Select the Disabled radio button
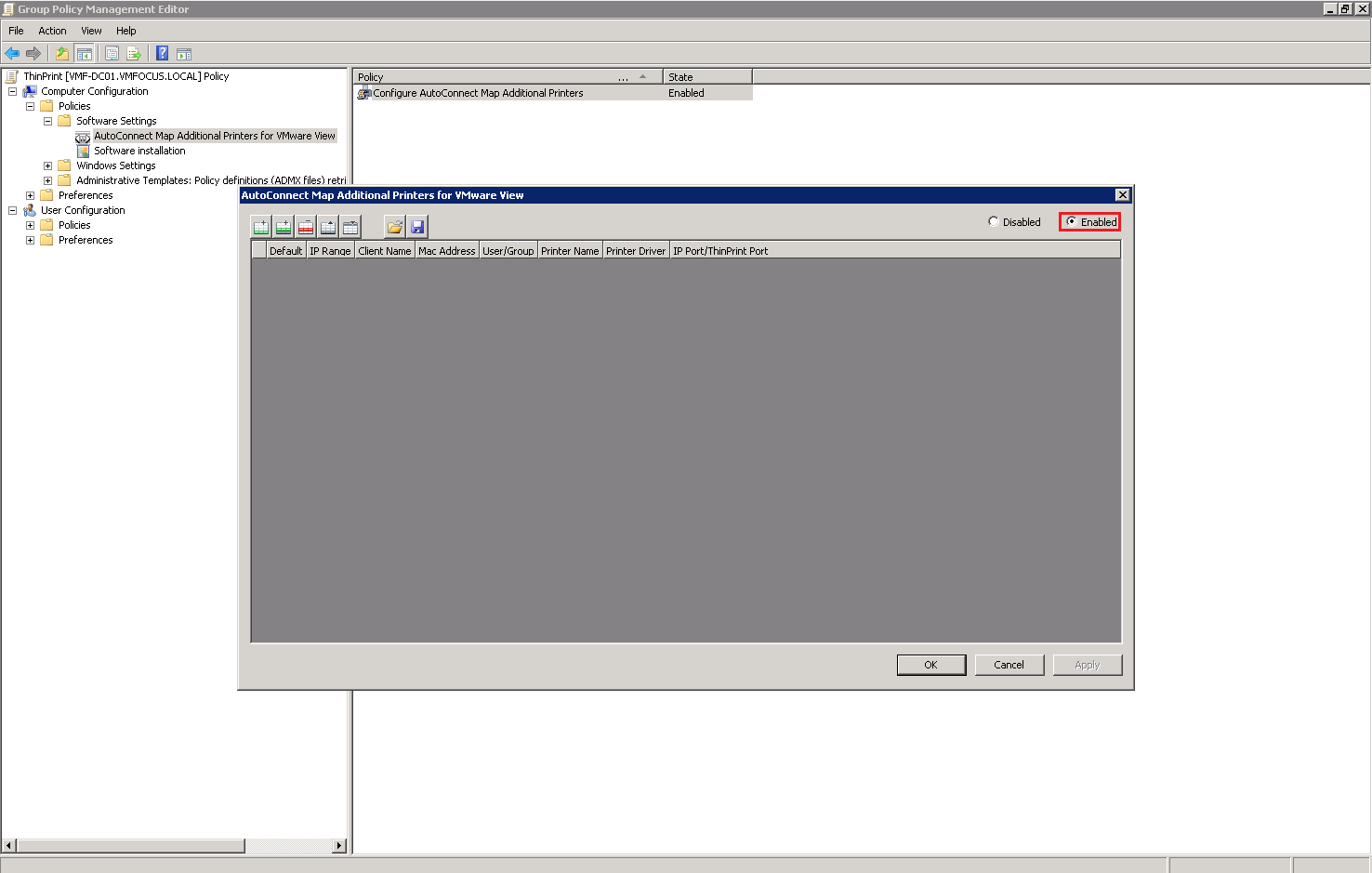Screen dimensions: 1372x873 tap(994, 222)
